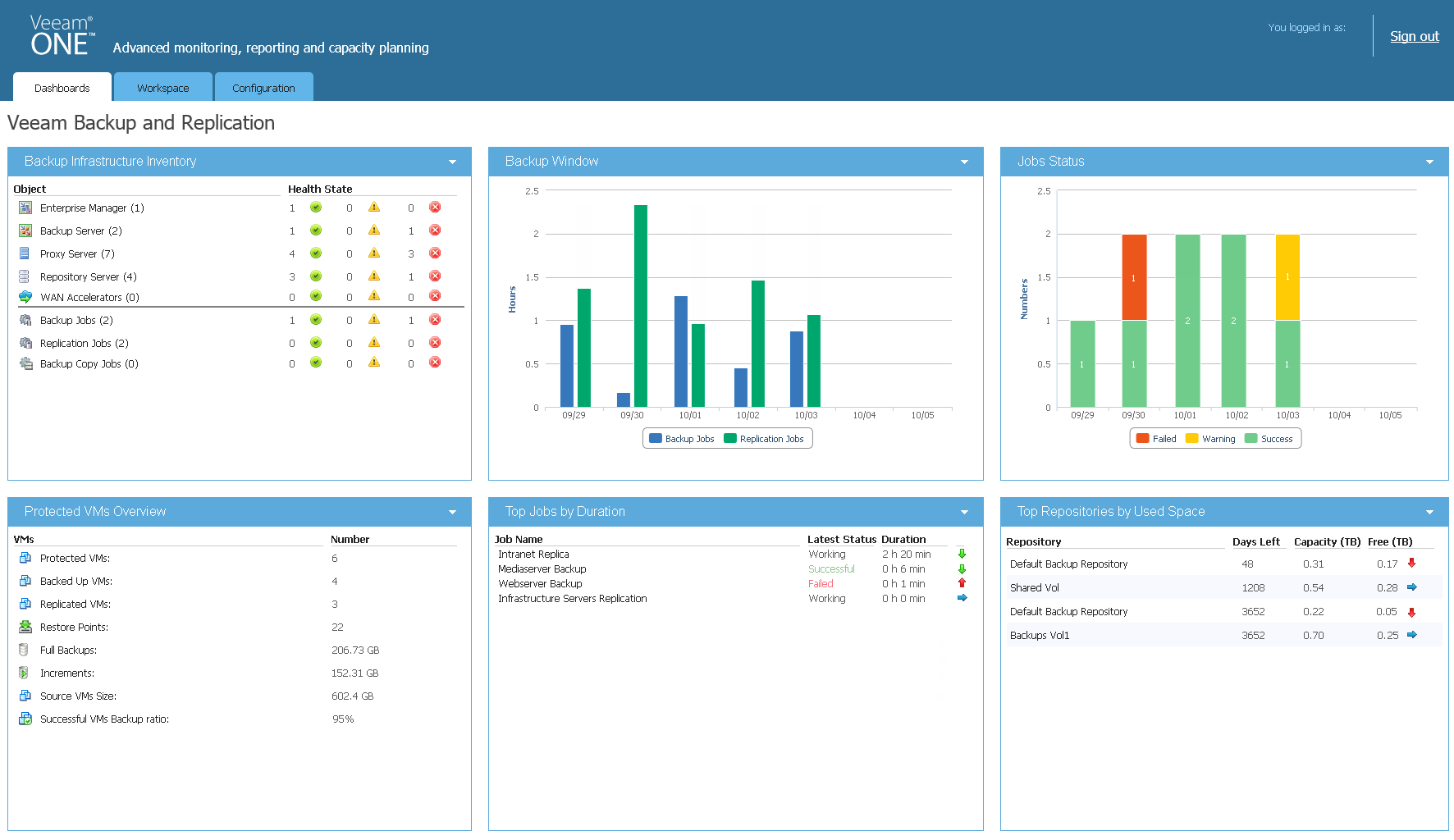
Task: Click the yellow Warning legend swatch
Action: tap(1191, 438)
